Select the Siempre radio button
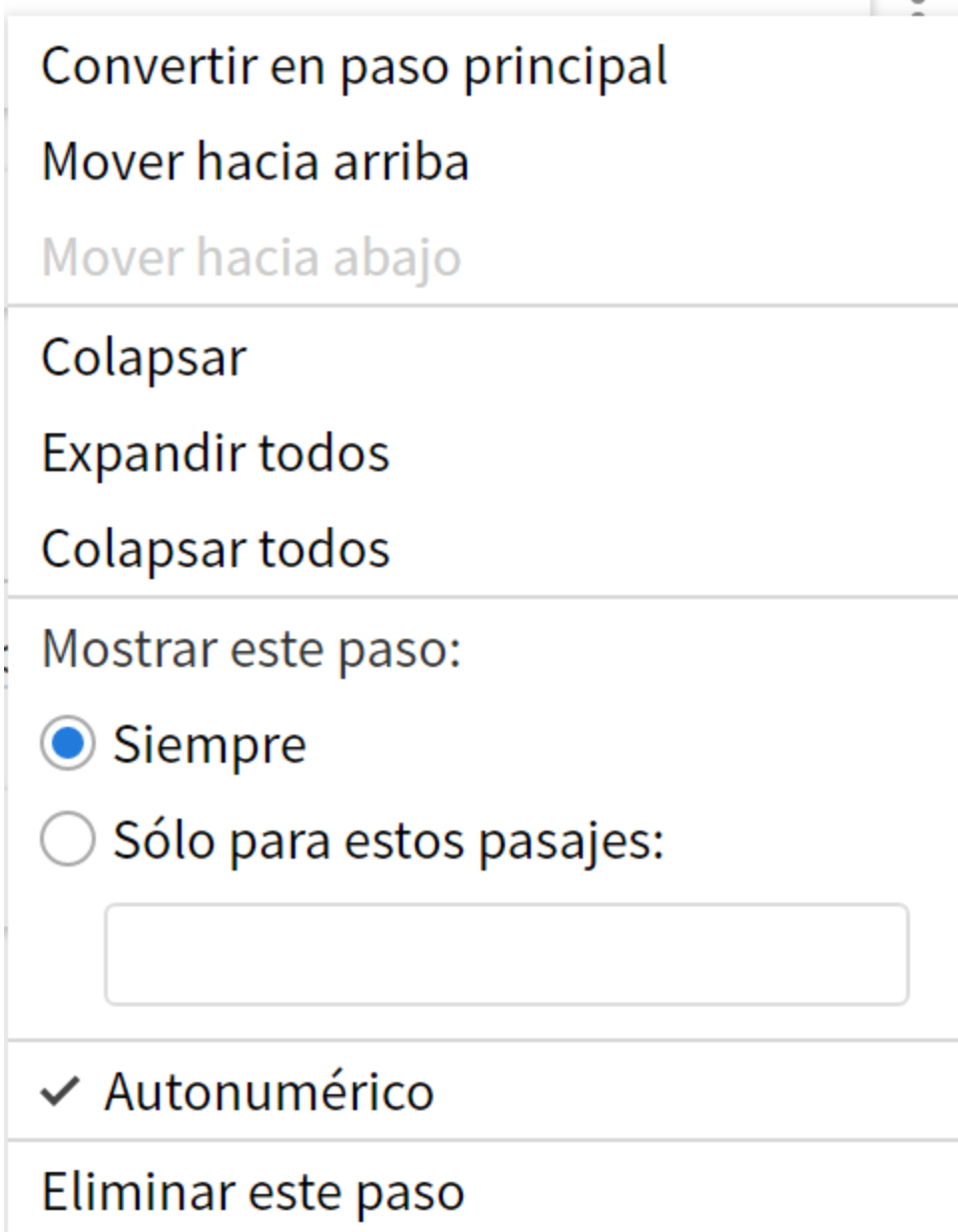Viewport: 958px width, 1232px height. pos(68,744)
